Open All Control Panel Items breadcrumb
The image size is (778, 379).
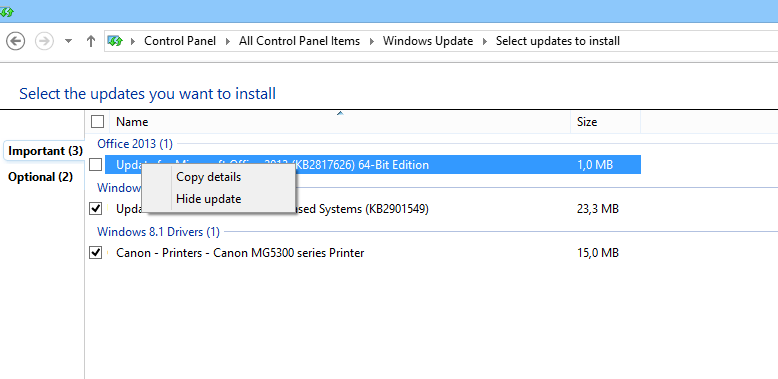click(x=299, y=41)
